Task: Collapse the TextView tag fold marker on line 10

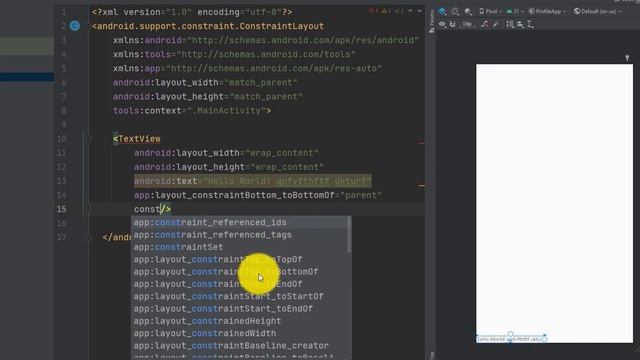Action: (88, 139)
